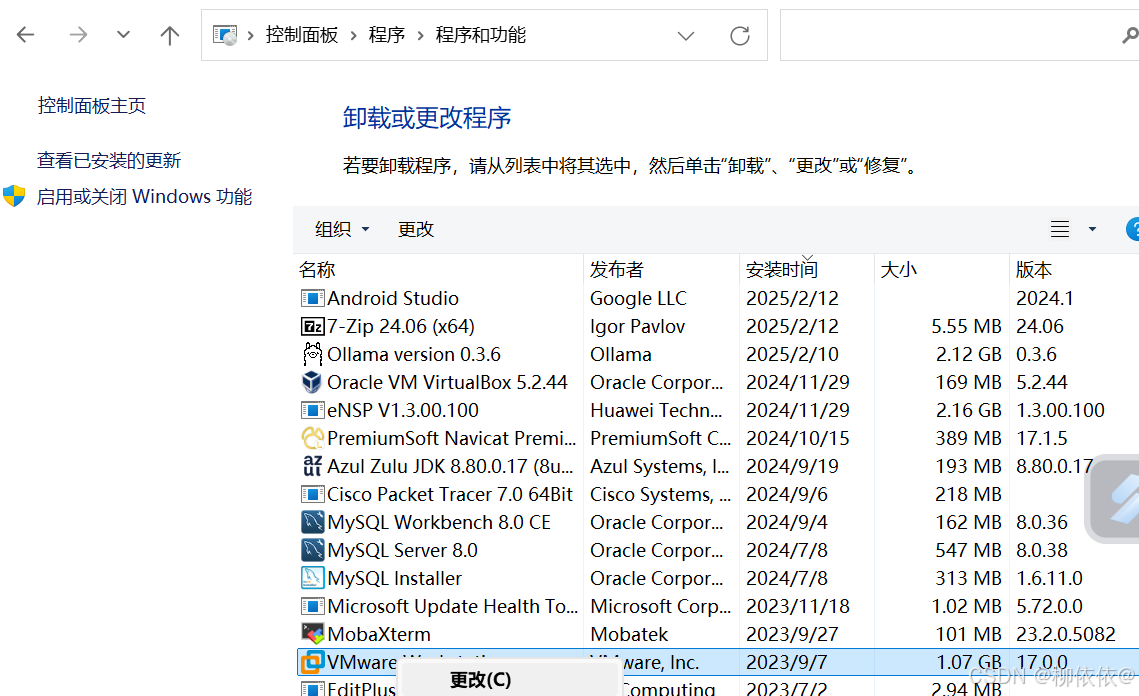The height and width of the screenshot is (696, 1139).
Task: Click the MySQL Workbench icon
Action: pos(312,522)
